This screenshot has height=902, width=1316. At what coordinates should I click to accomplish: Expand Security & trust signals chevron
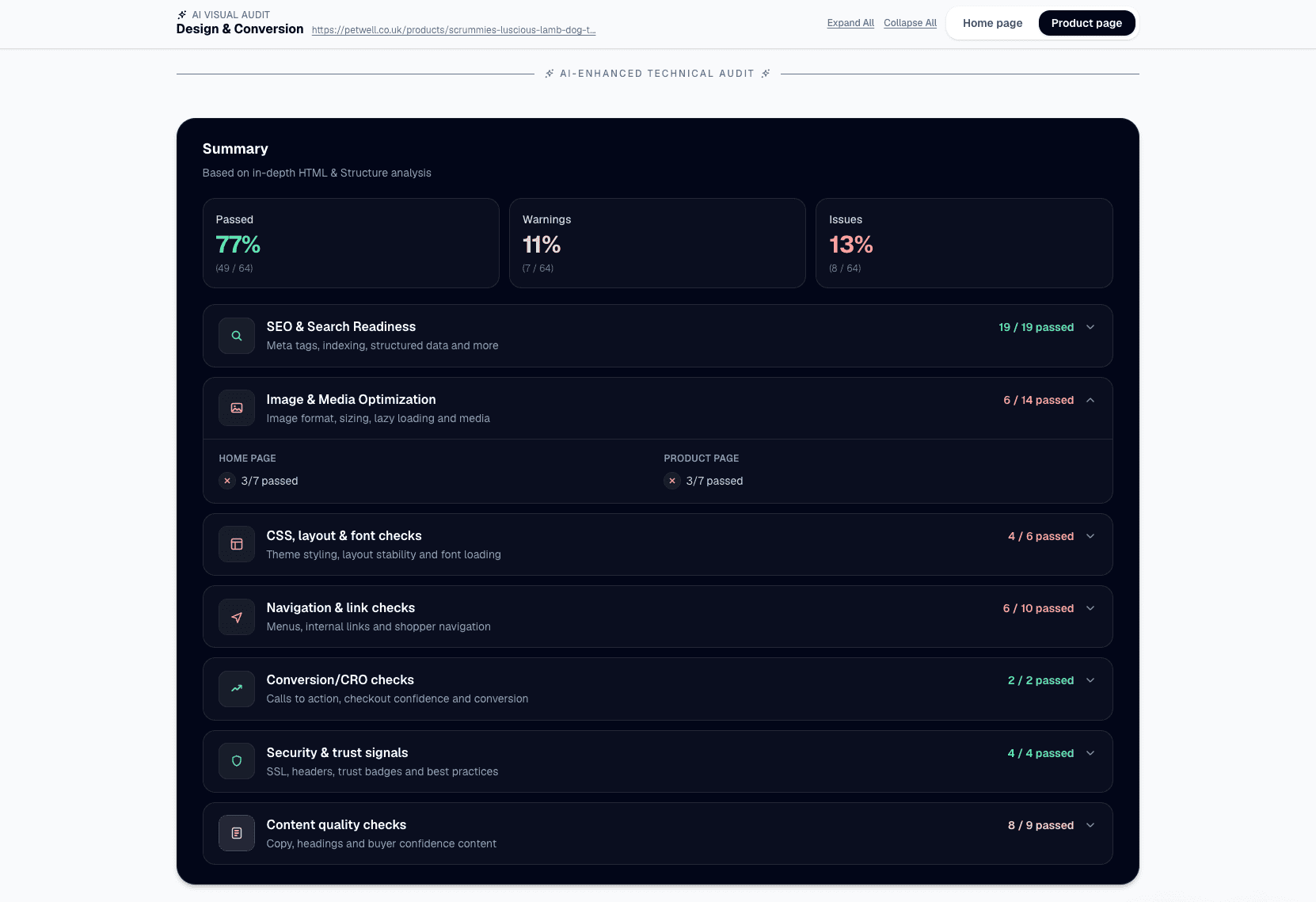pos(1090,753)
